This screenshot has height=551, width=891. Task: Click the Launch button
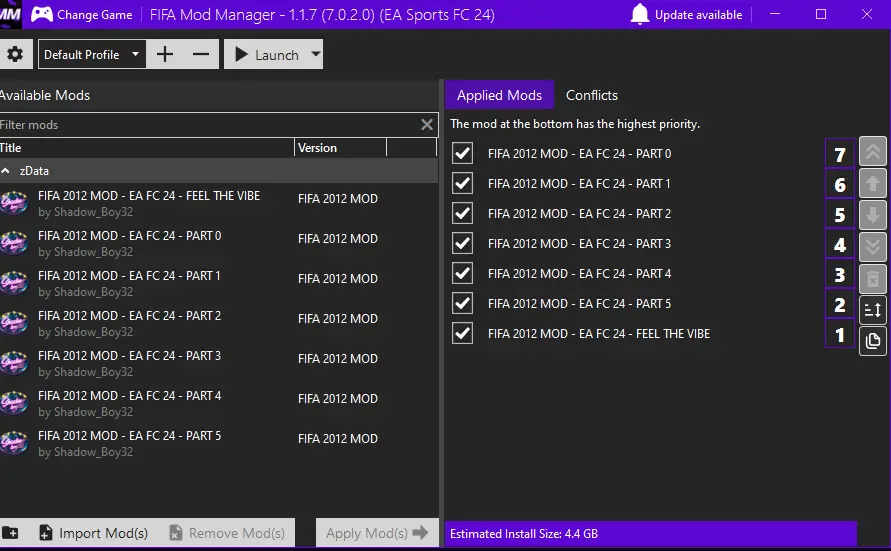[x=267, y=55]
